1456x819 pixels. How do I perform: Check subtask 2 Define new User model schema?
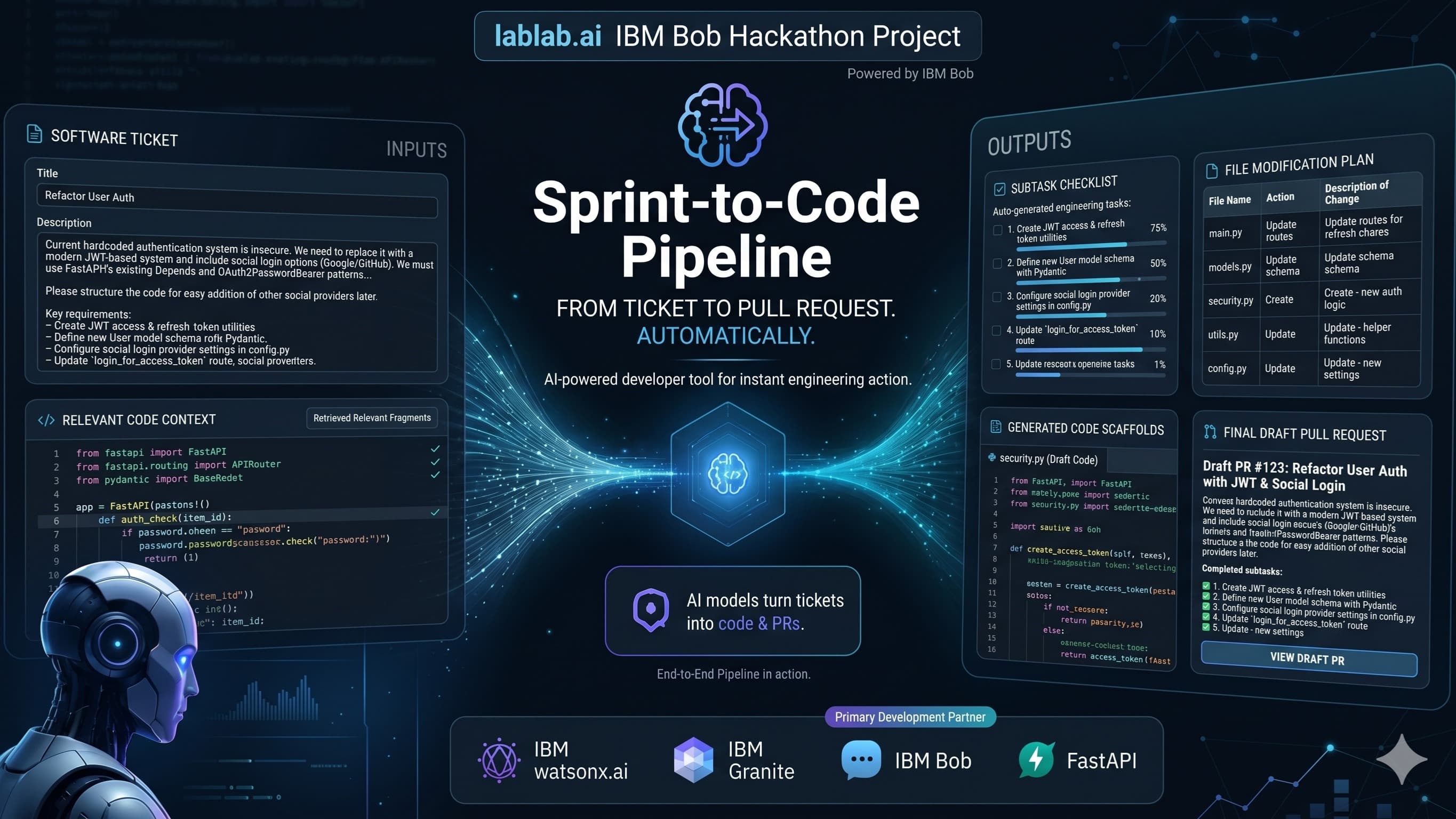998,263
